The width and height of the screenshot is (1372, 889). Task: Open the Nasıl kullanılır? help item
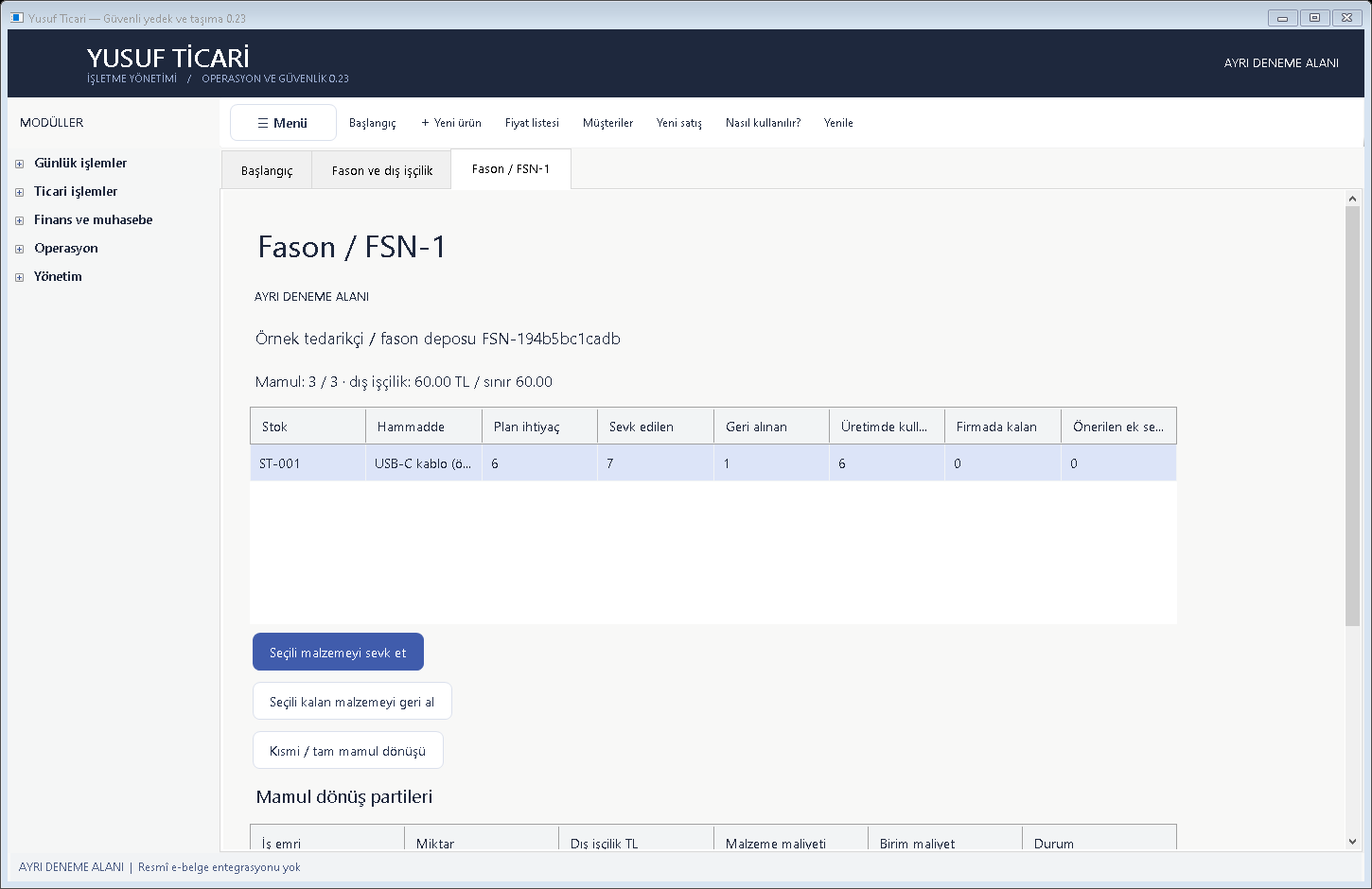tap(763, 123)
